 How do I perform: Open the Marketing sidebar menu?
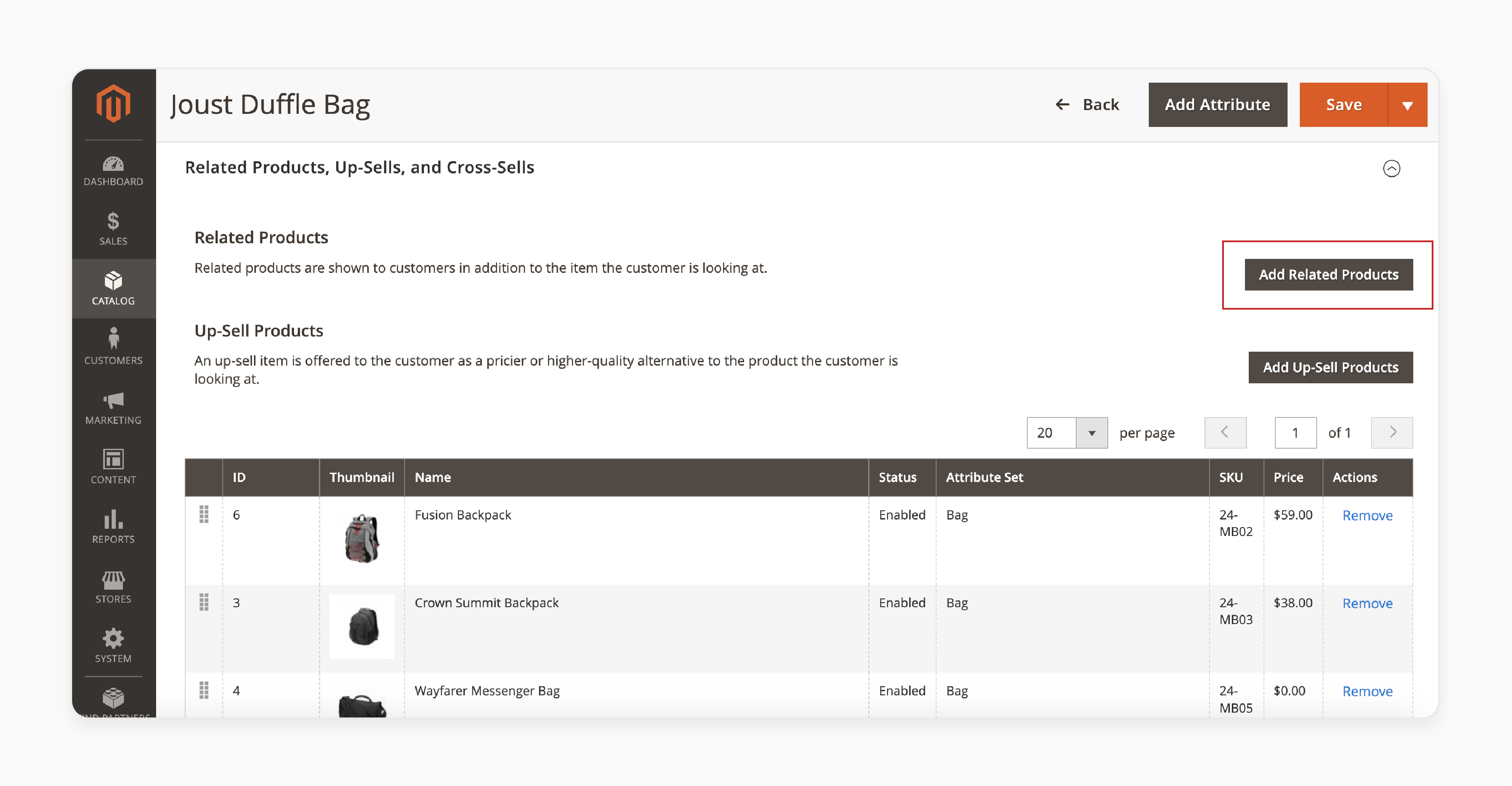pyautogui.click(x=113, y=408)
